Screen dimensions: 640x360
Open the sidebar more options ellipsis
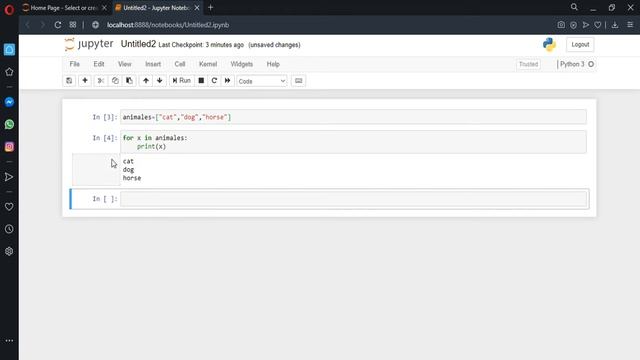(9, 340)
